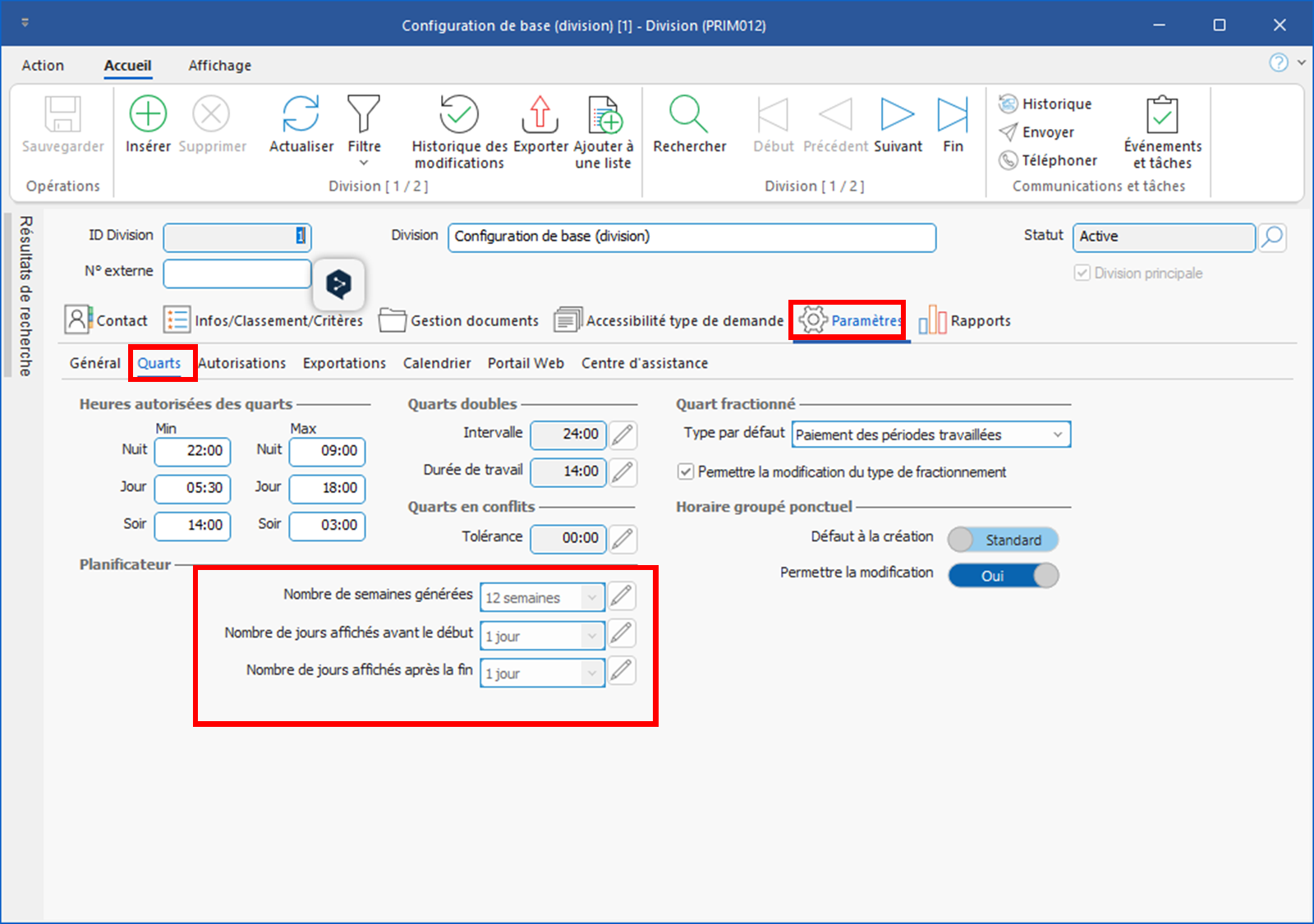
Task: Toggle the Défaut à la création switch
Action: click(1003, 540)
